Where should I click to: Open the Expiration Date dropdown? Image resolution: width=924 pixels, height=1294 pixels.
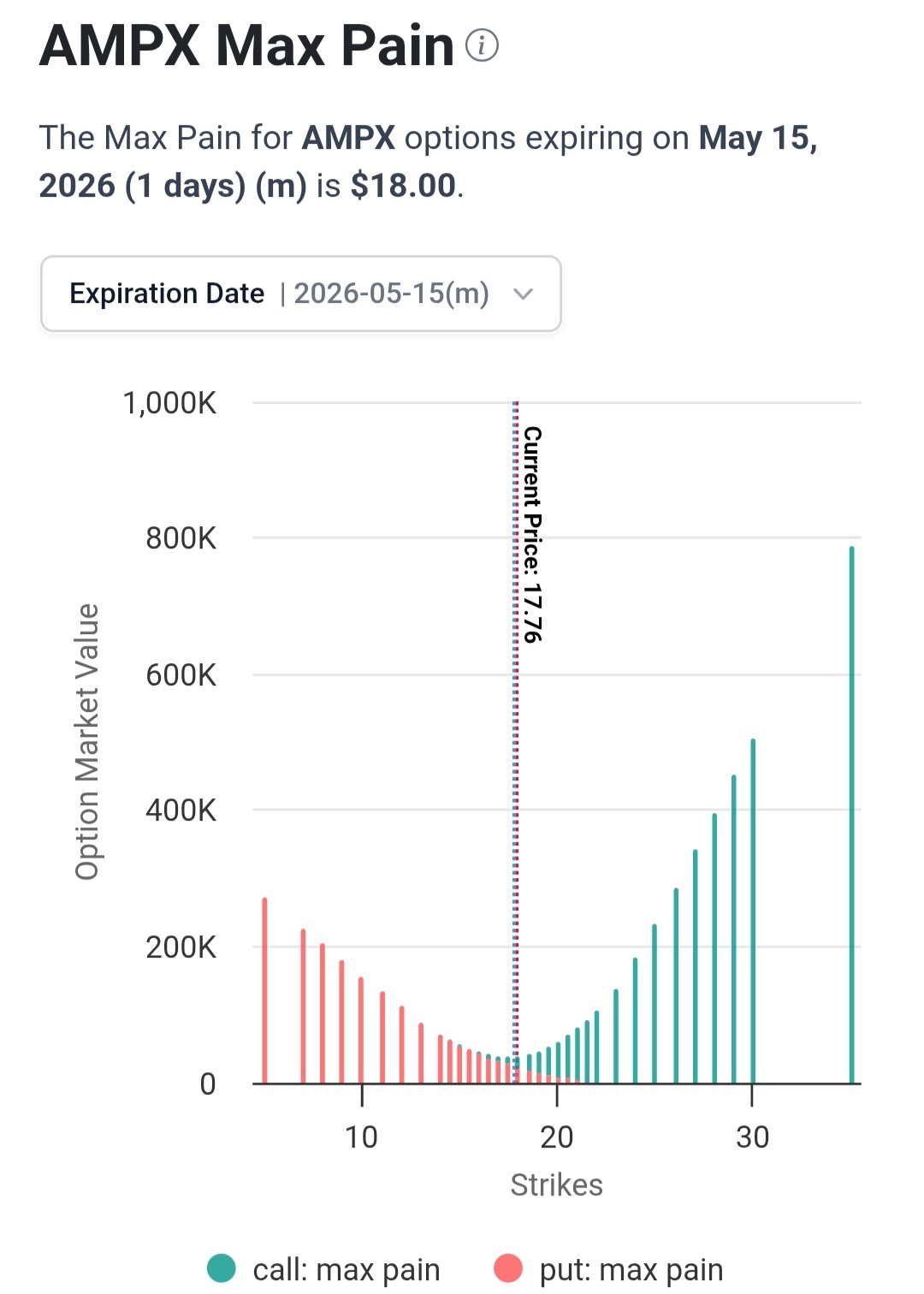(301, 294)
